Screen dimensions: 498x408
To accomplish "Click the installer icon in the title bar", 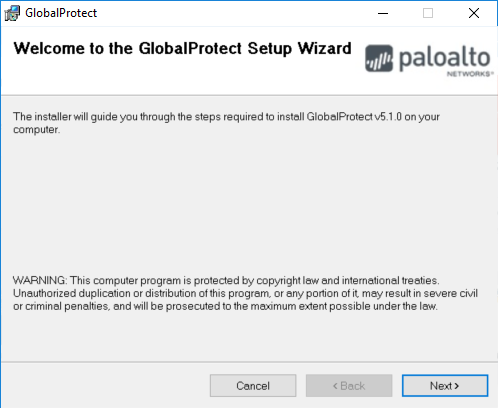I will [12, 13].
